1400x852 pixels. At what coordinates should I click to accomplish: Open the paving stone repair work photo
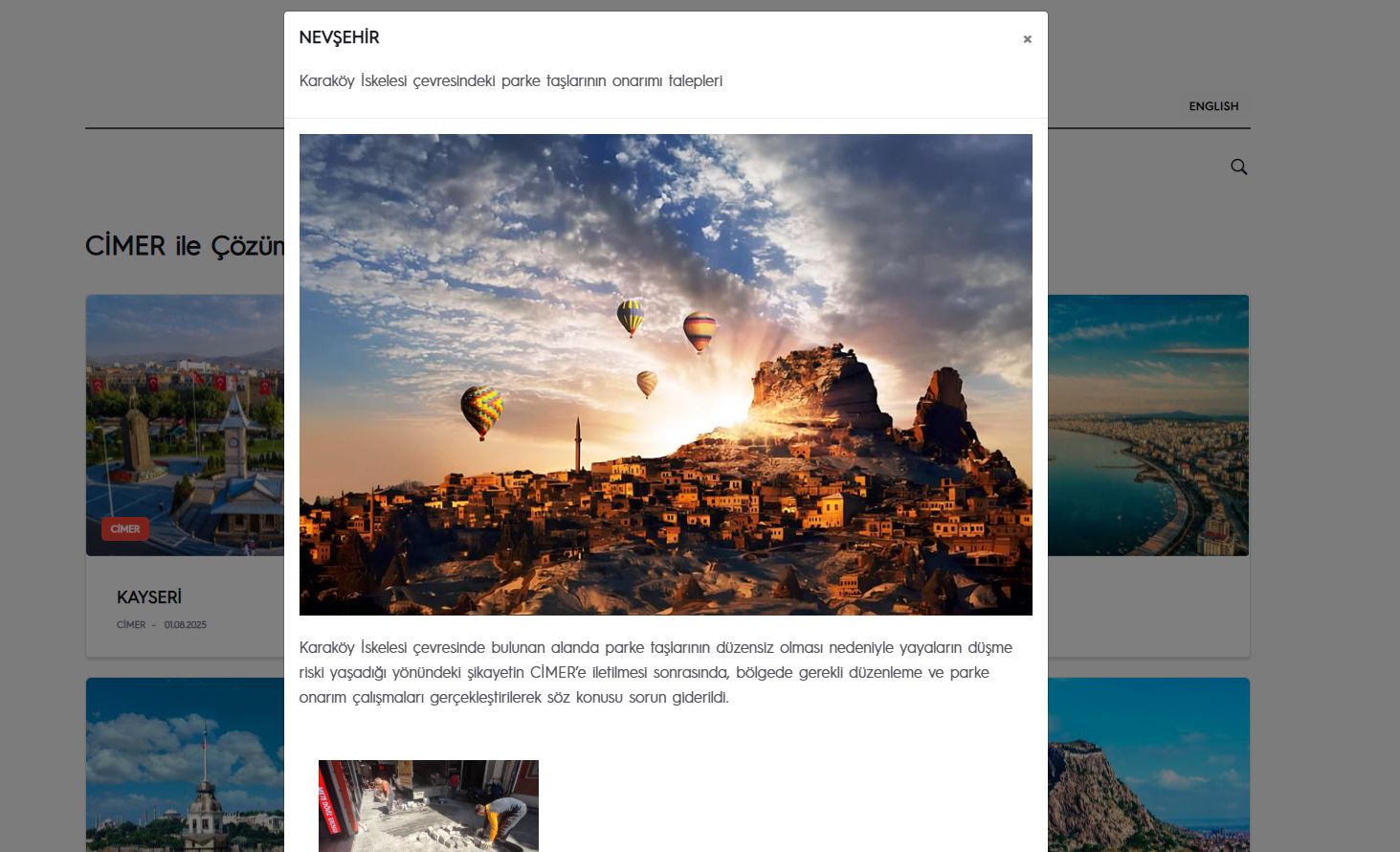pos(428,805)
